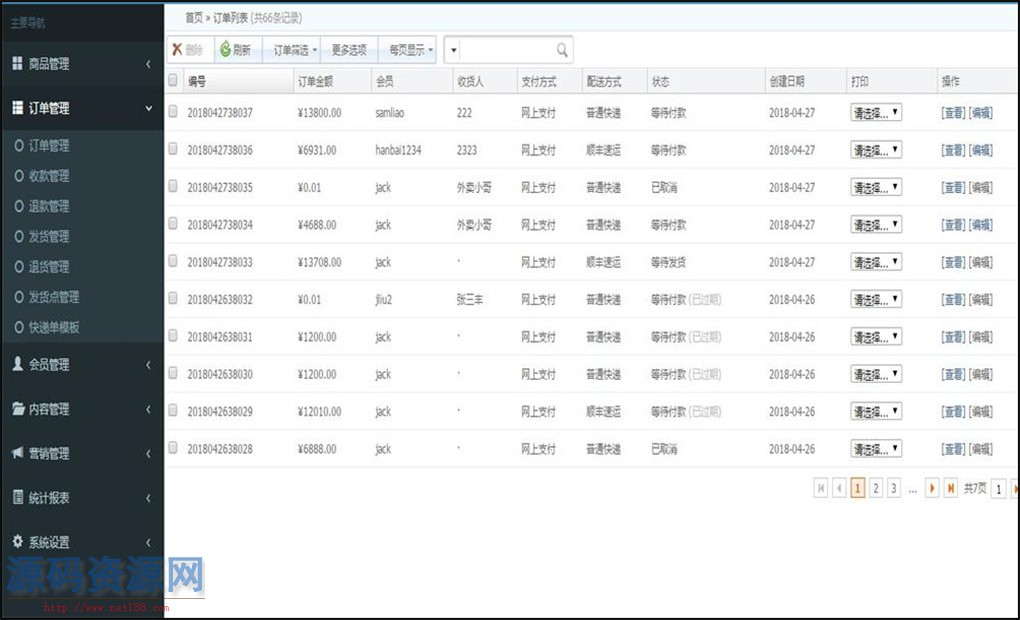Open the 每页显示 per-page dropdown
The image size is (1020, 620).
(x=411, y=50)
